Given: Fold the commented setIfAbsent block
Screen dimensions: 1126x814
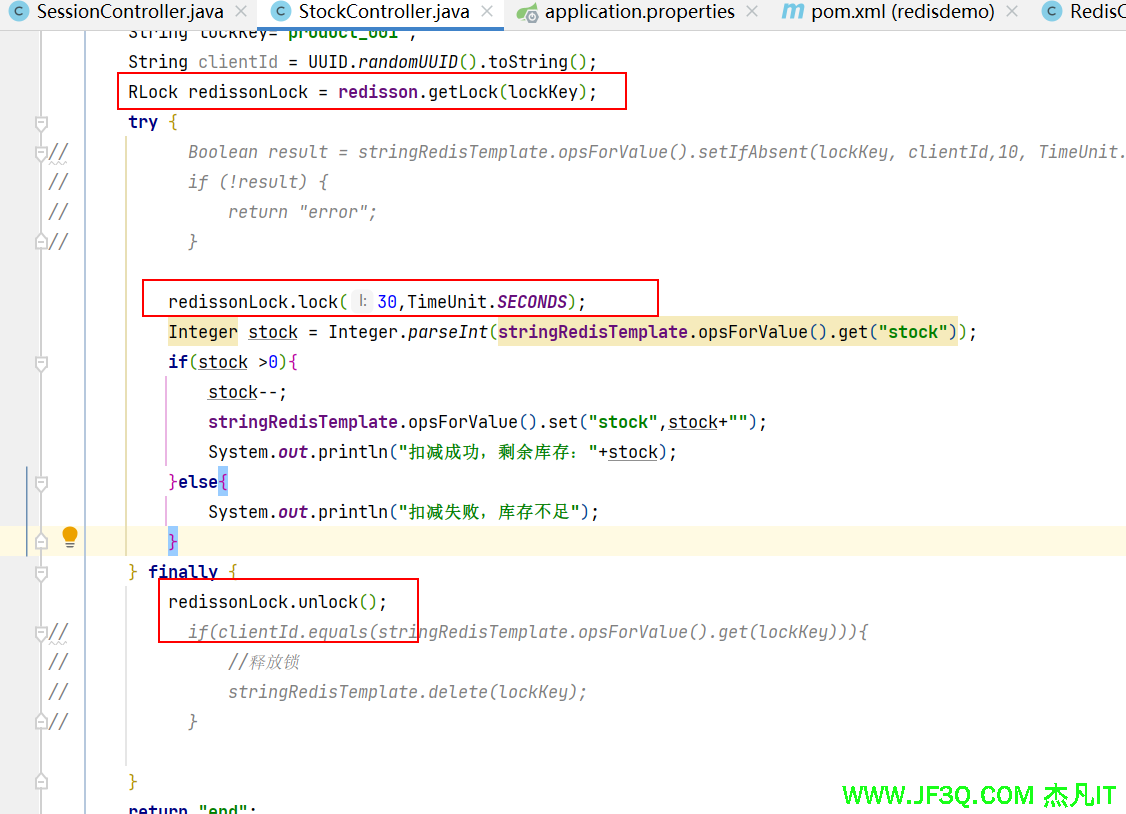Looking at the screenshot, I should (x=41, y=152).
